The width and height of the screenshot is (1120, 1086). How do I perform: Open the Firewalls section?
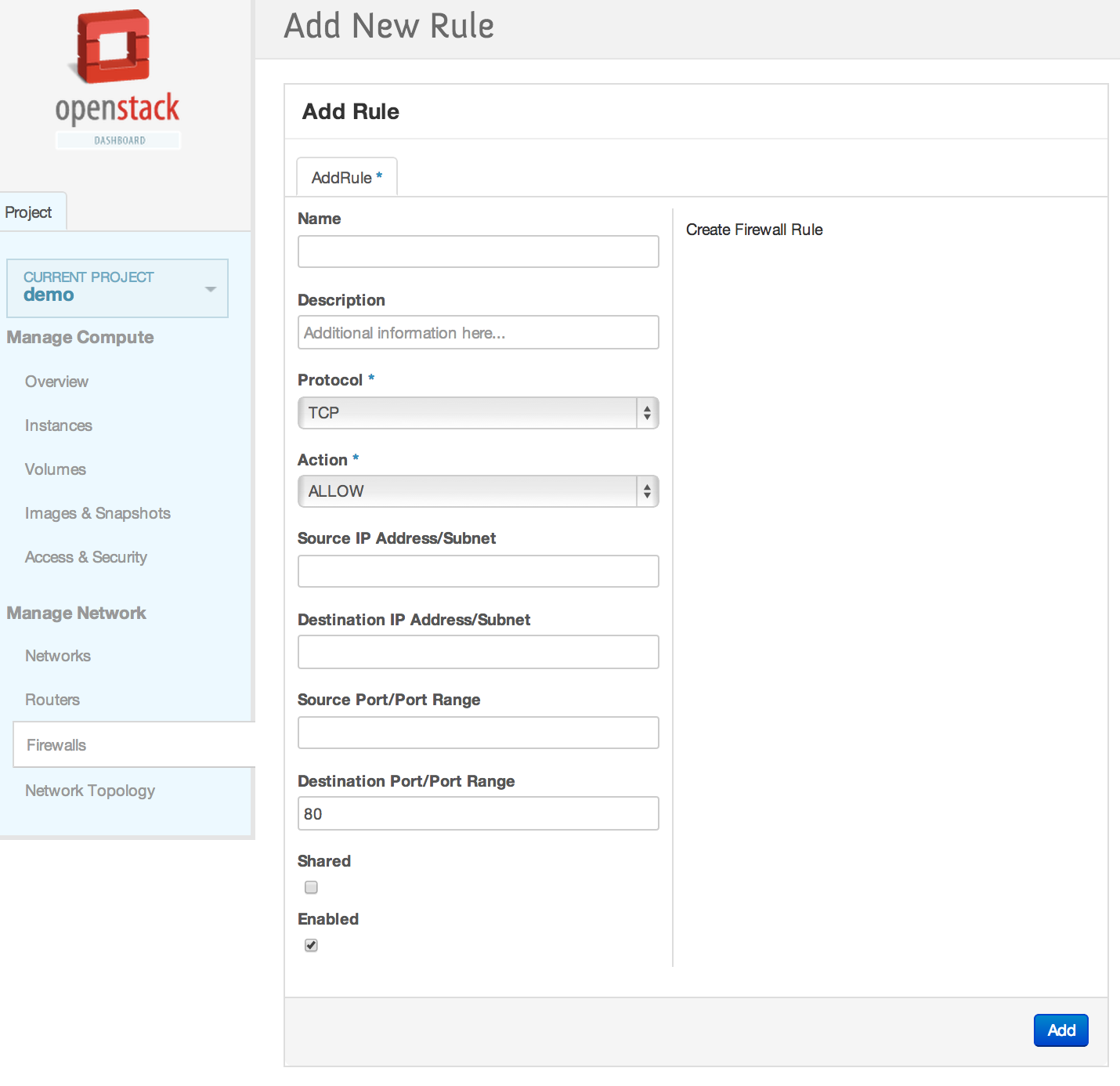tap(56, 745)
